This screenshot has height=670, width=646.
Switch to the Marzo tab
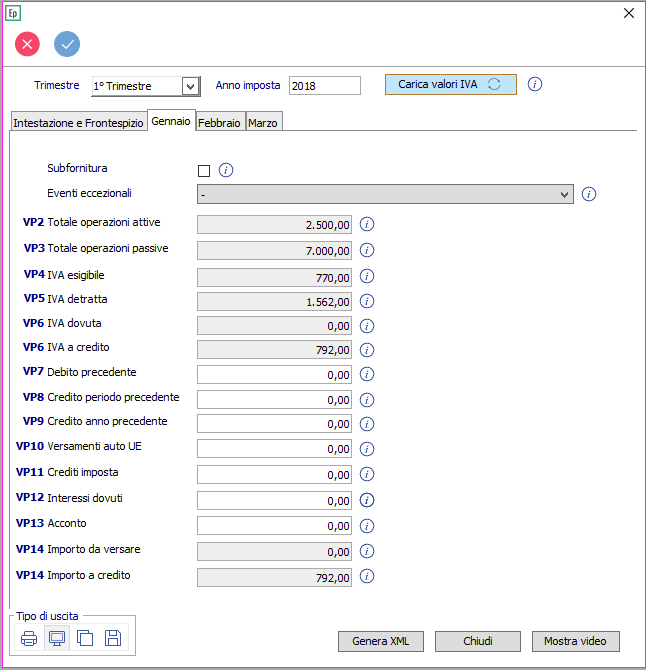(x=264, y=122)
